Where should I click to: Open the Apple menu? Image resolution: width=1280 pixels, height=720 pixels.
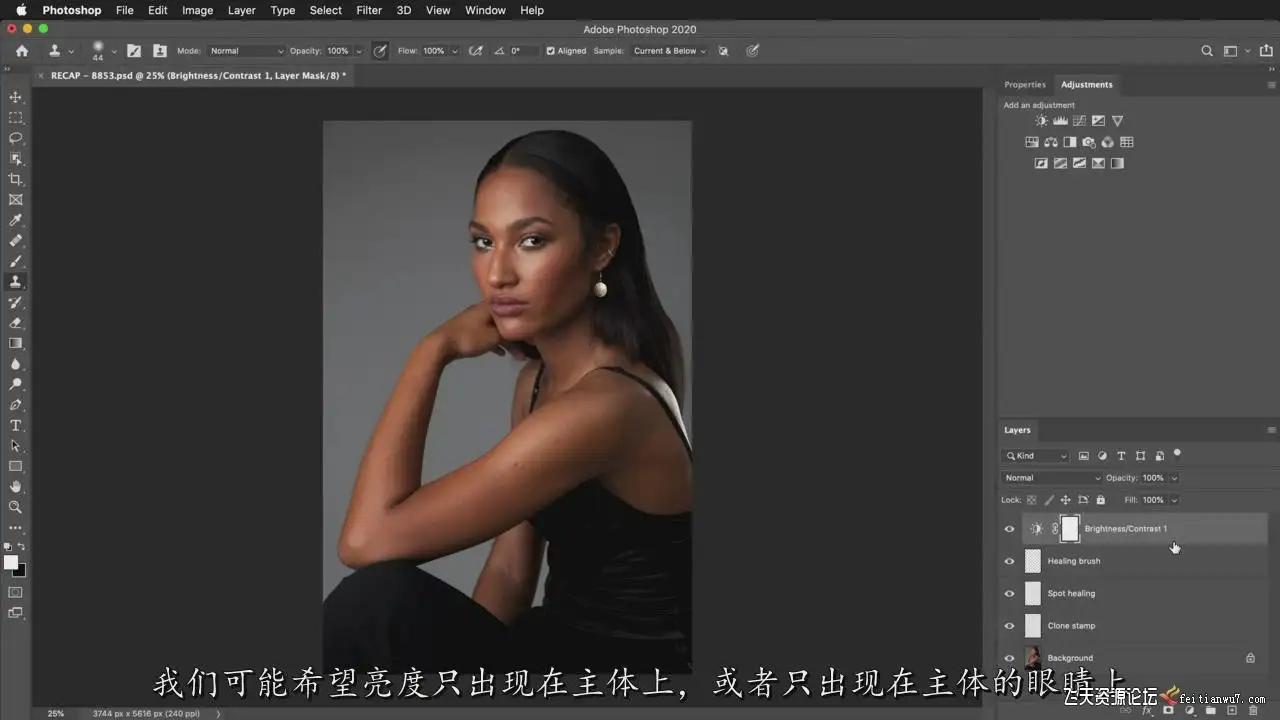19,10
